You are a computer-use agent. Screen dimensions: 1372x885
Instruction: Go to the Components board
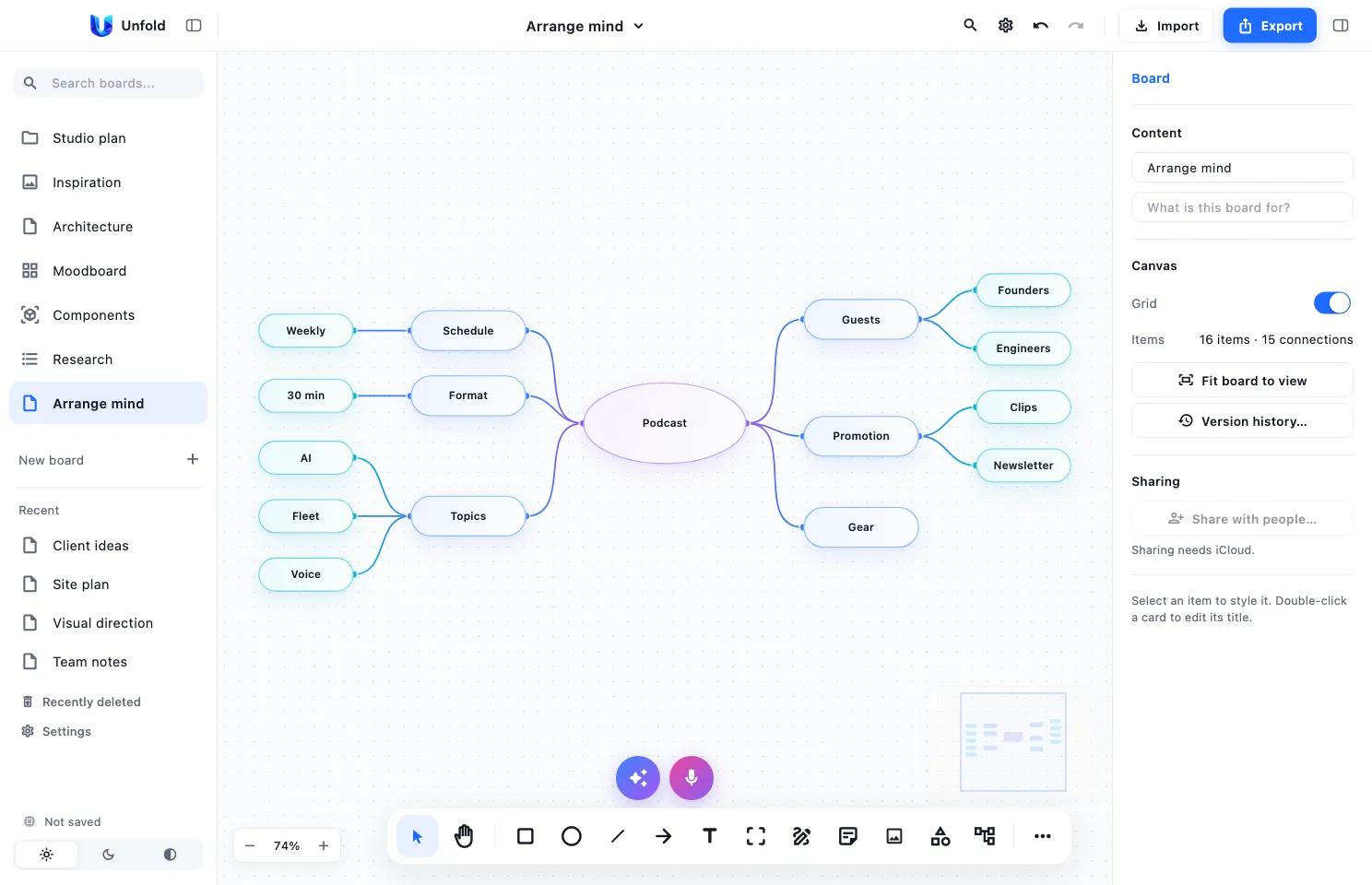coord(109,315)
